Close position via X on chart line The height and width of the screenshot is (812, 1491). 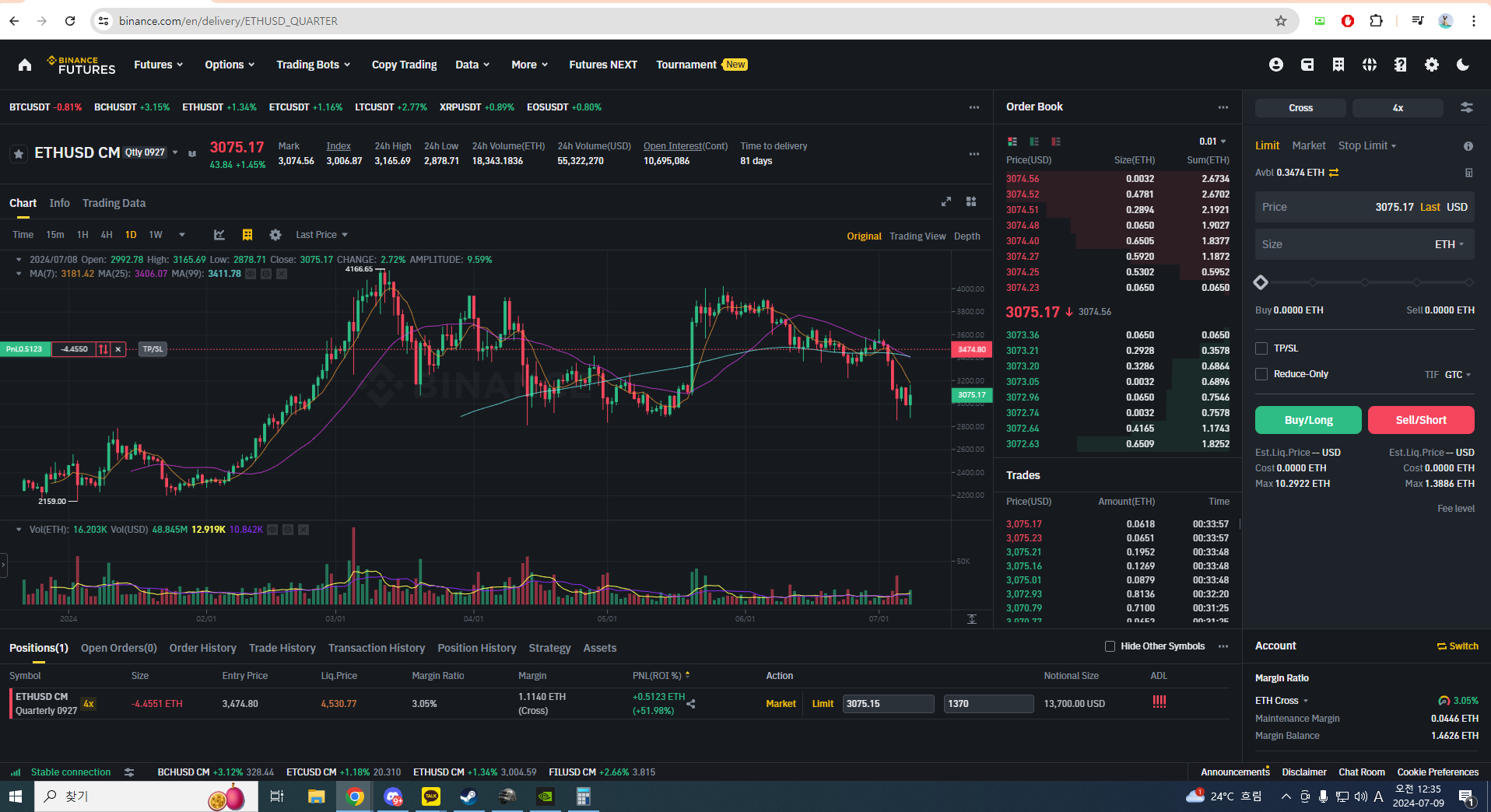pos(118,349)
